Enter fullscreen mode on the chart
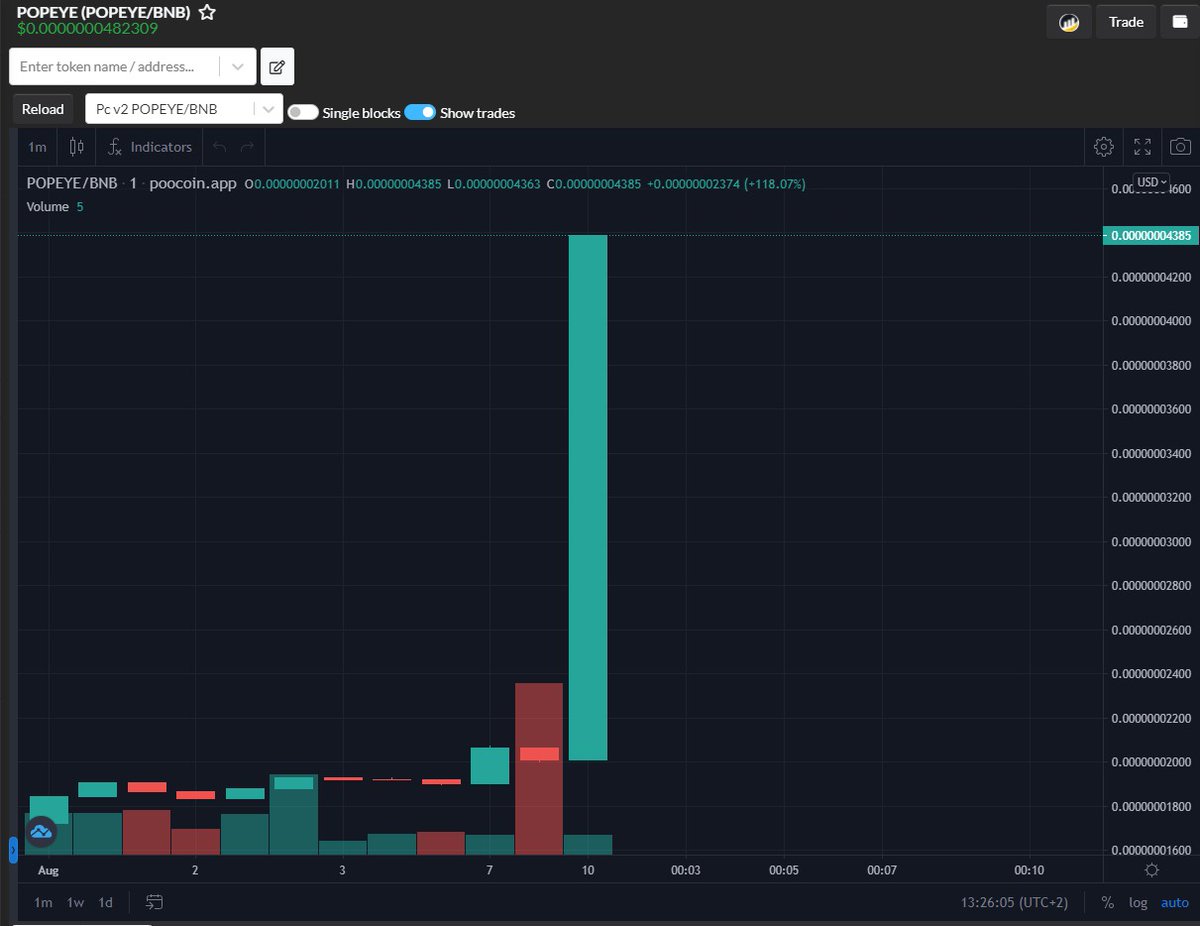 (x=1142, y=146)
